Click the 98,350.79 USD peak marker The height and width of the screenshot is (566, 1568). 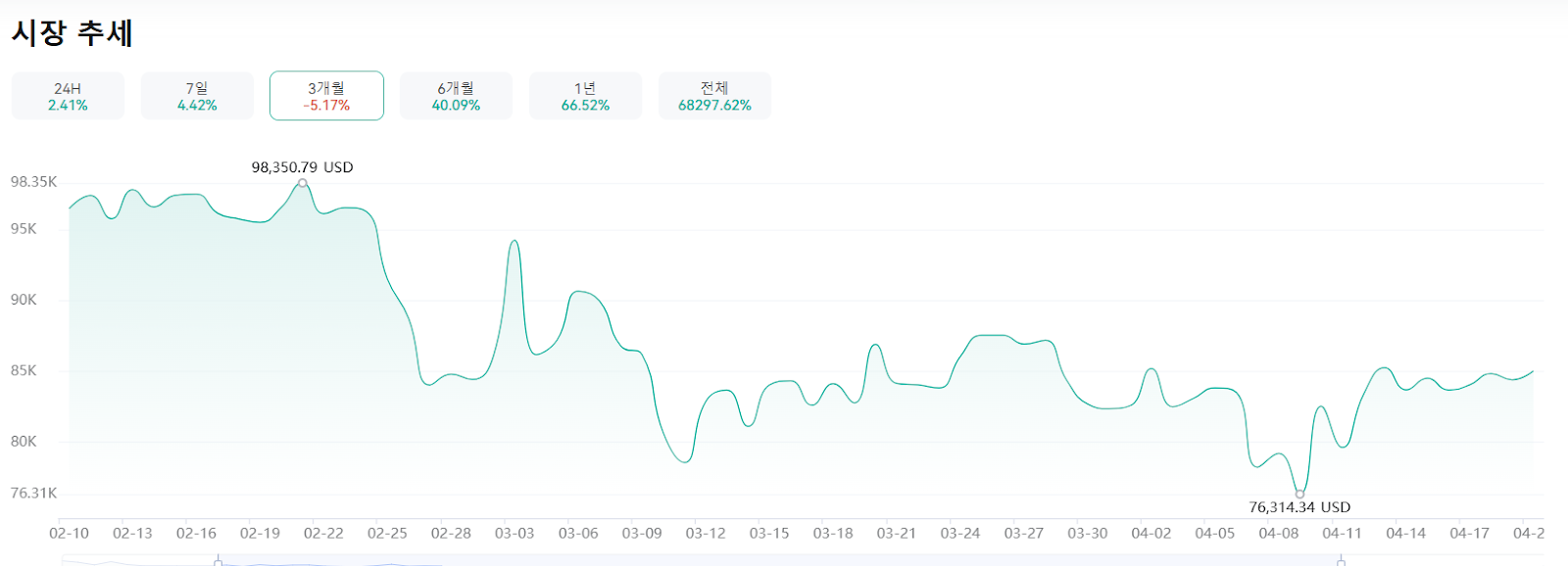tap(303, 183)
